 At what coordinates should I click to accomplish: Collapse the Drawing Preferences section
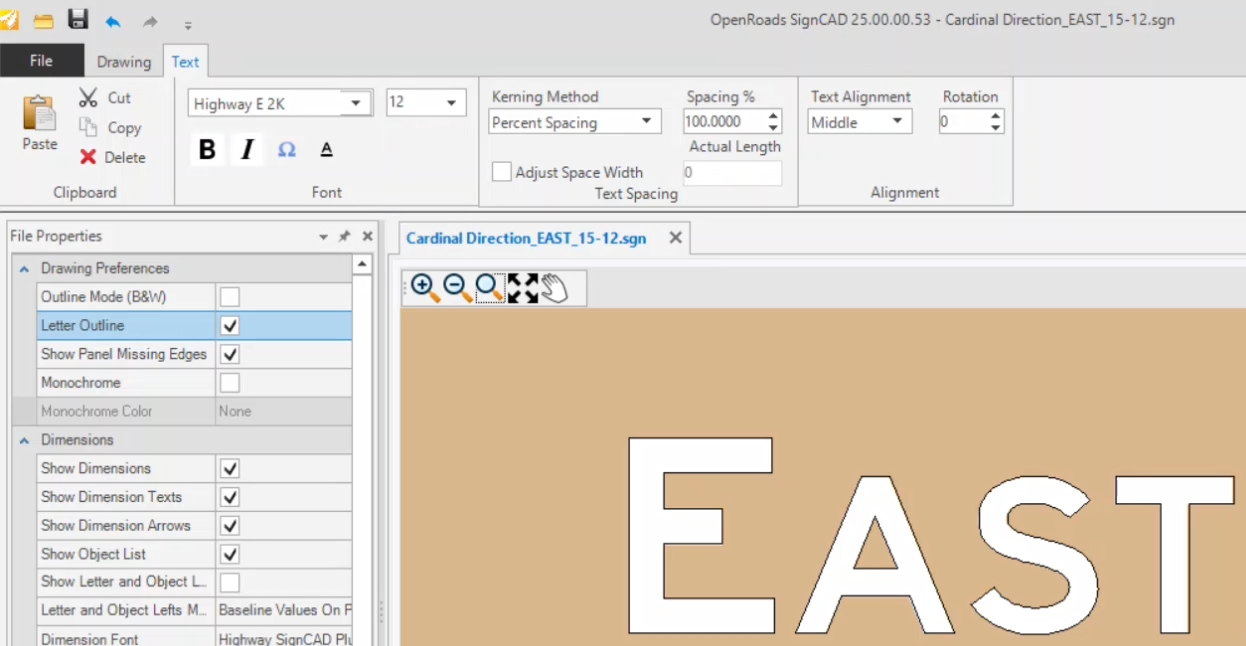coord(24,269)
